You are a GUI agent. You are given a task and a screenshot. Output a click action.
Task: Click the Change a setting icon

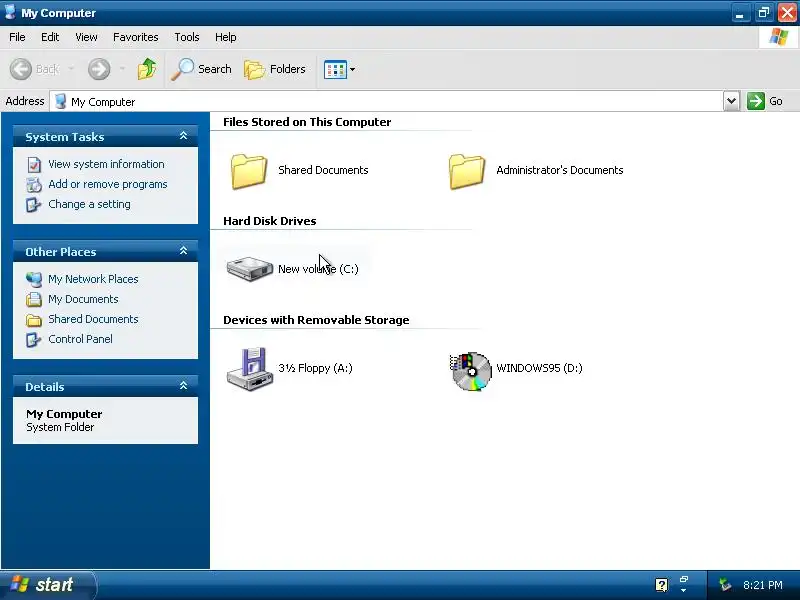(34, 205)
